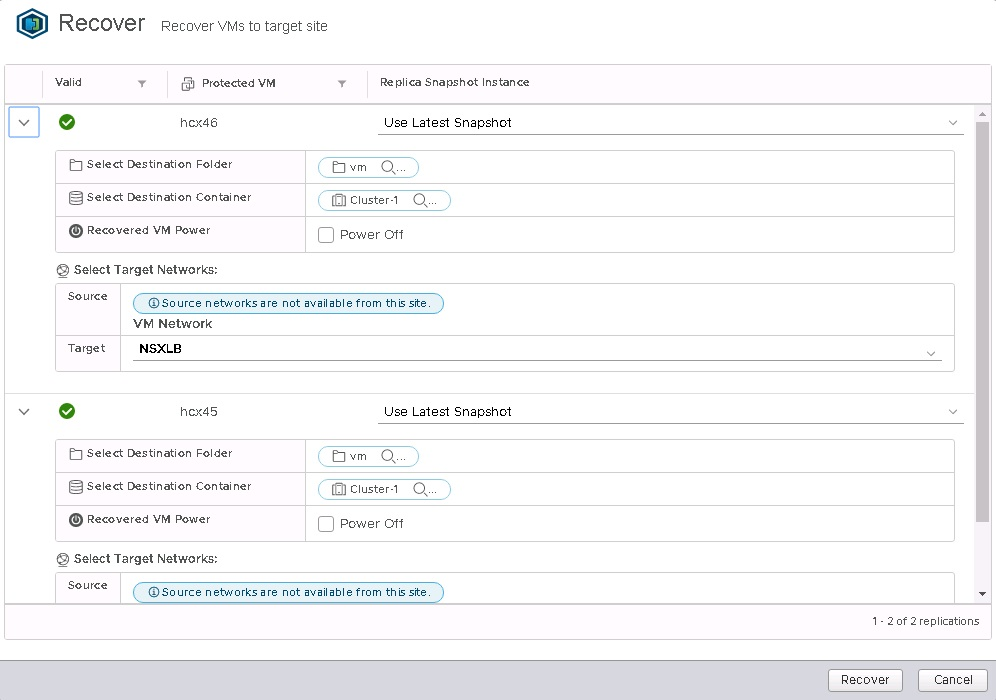Open the NSXLB target network dropdown
This screenshot has width=996, height=700.
[x=931, y=352]
